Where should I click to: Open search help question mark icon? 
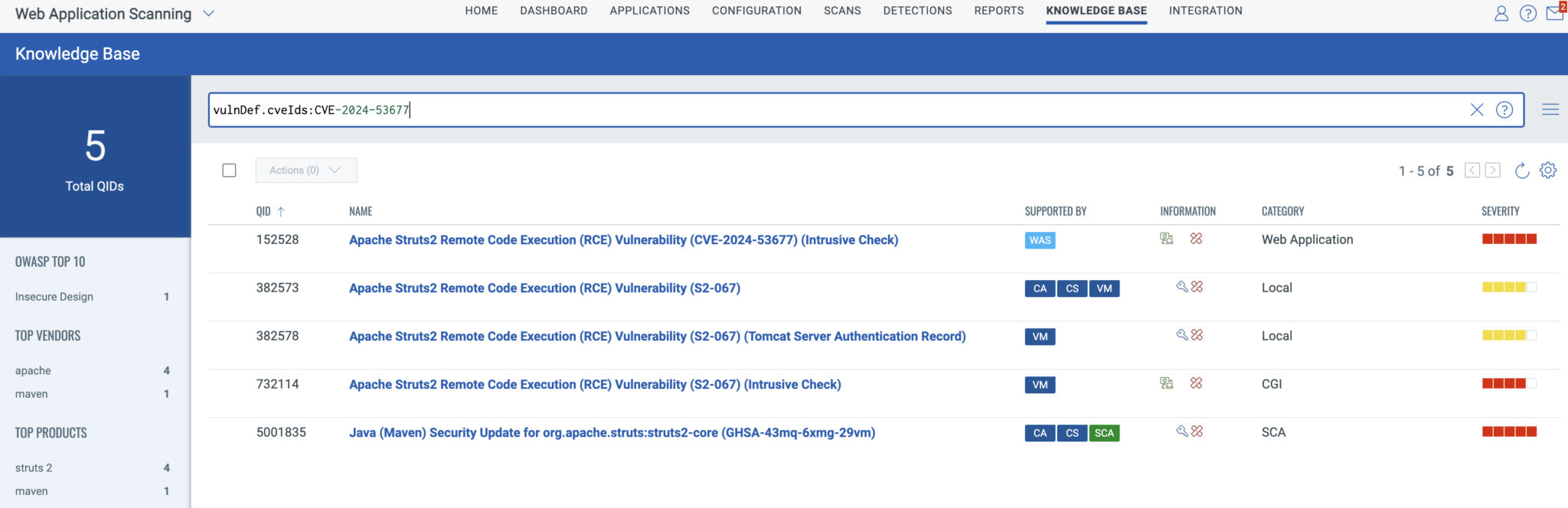1504,109
